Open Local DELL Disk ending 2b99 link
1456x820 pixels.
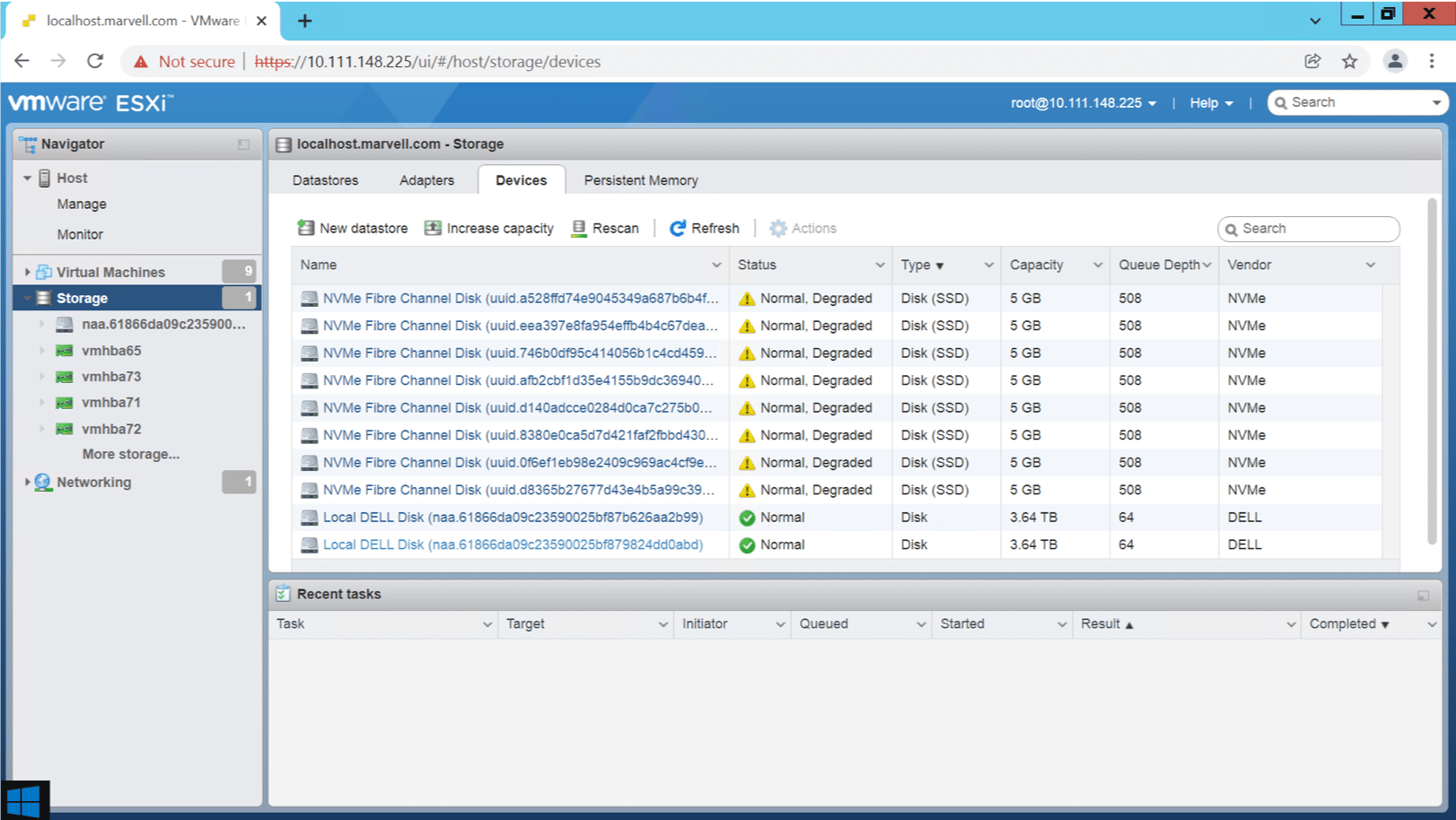513,518
